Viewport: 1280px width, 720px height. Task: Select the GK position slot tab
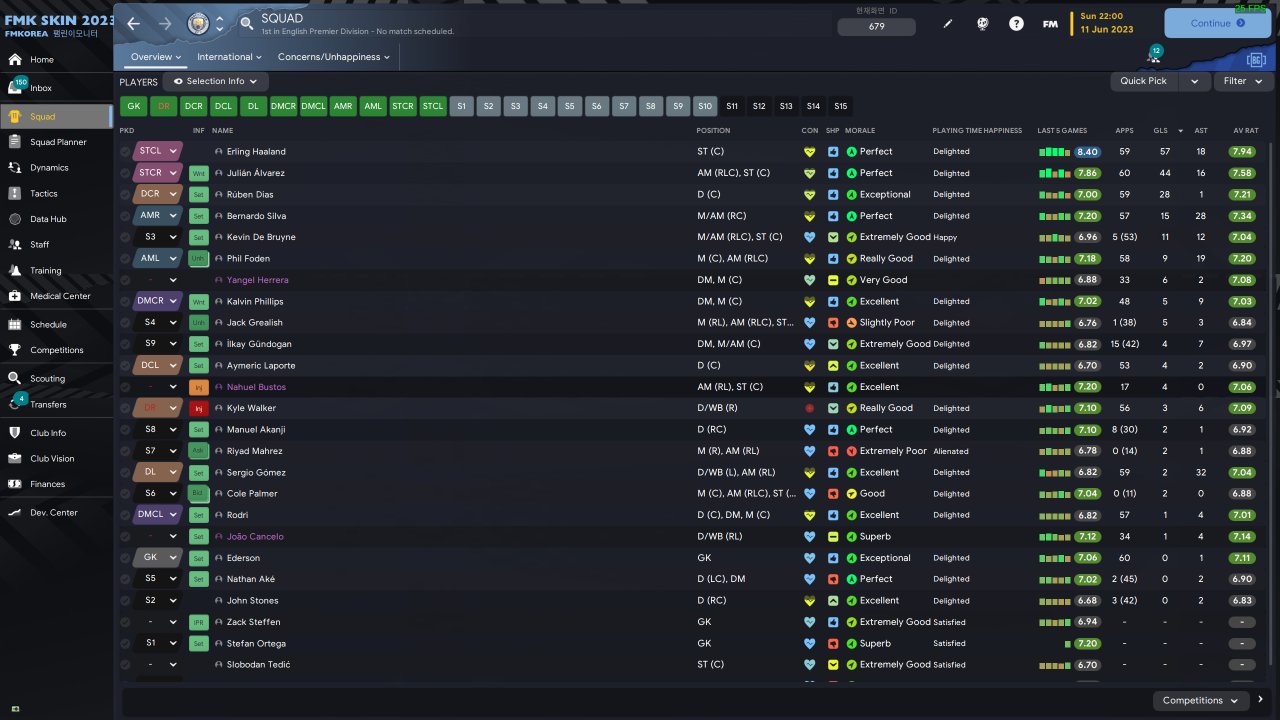(133, 106)
